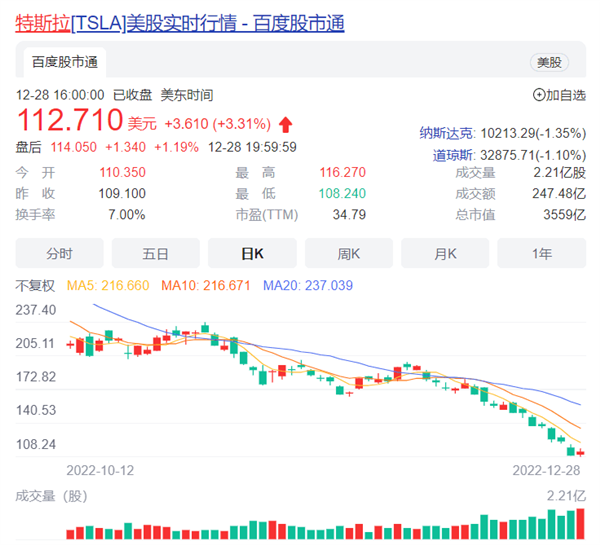
Task: Open the 道琼斯 index link
Action: [x=453, y=155]
